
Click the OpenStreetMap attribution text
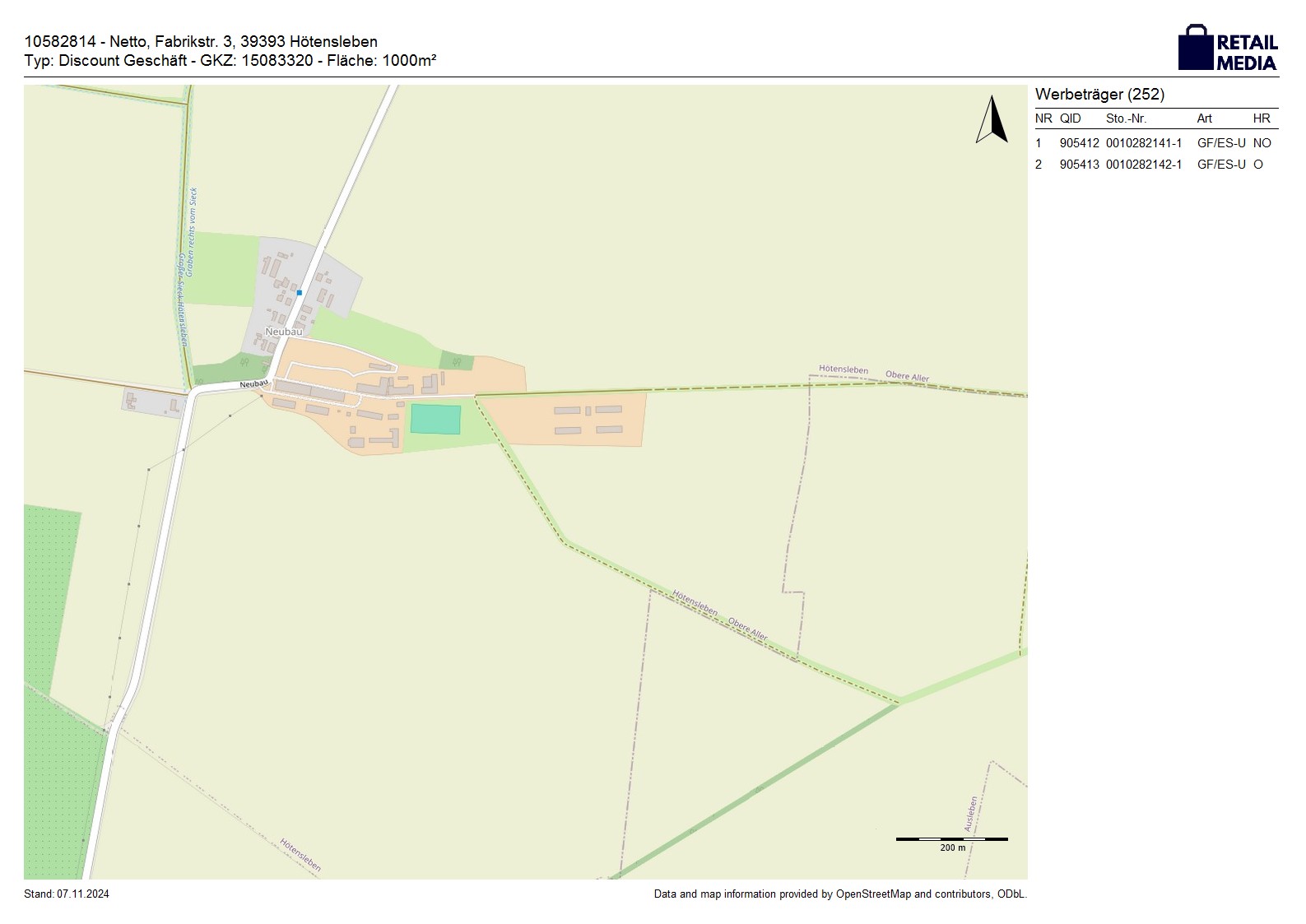[839, 894]
